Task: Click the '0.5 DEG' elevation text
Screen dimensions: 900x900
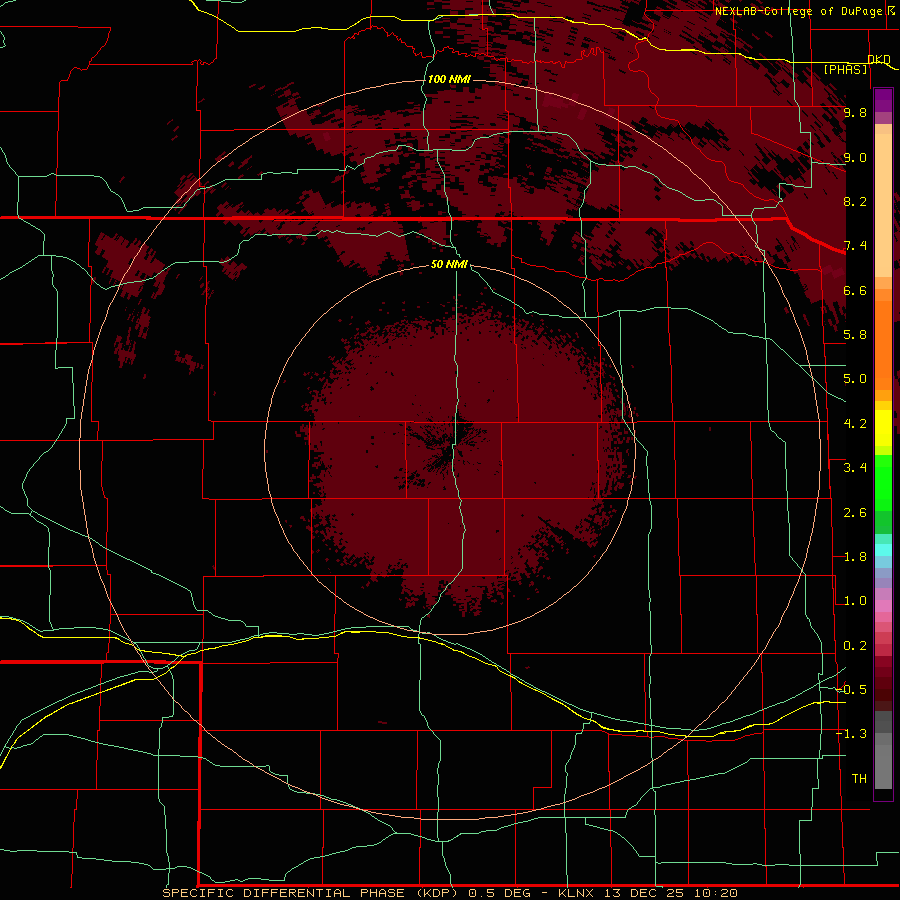Action: (501, 893)
